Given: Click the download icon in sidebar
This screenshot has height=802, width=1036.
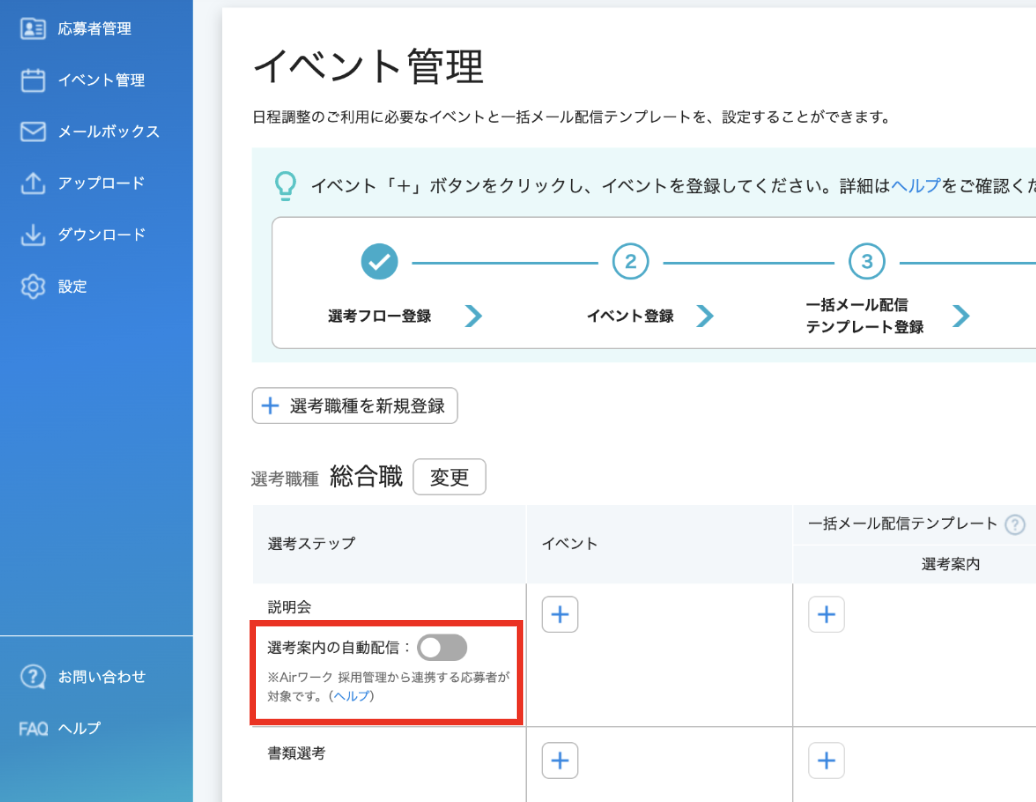Looking at the screenshot, I should (x=33, y=235).
